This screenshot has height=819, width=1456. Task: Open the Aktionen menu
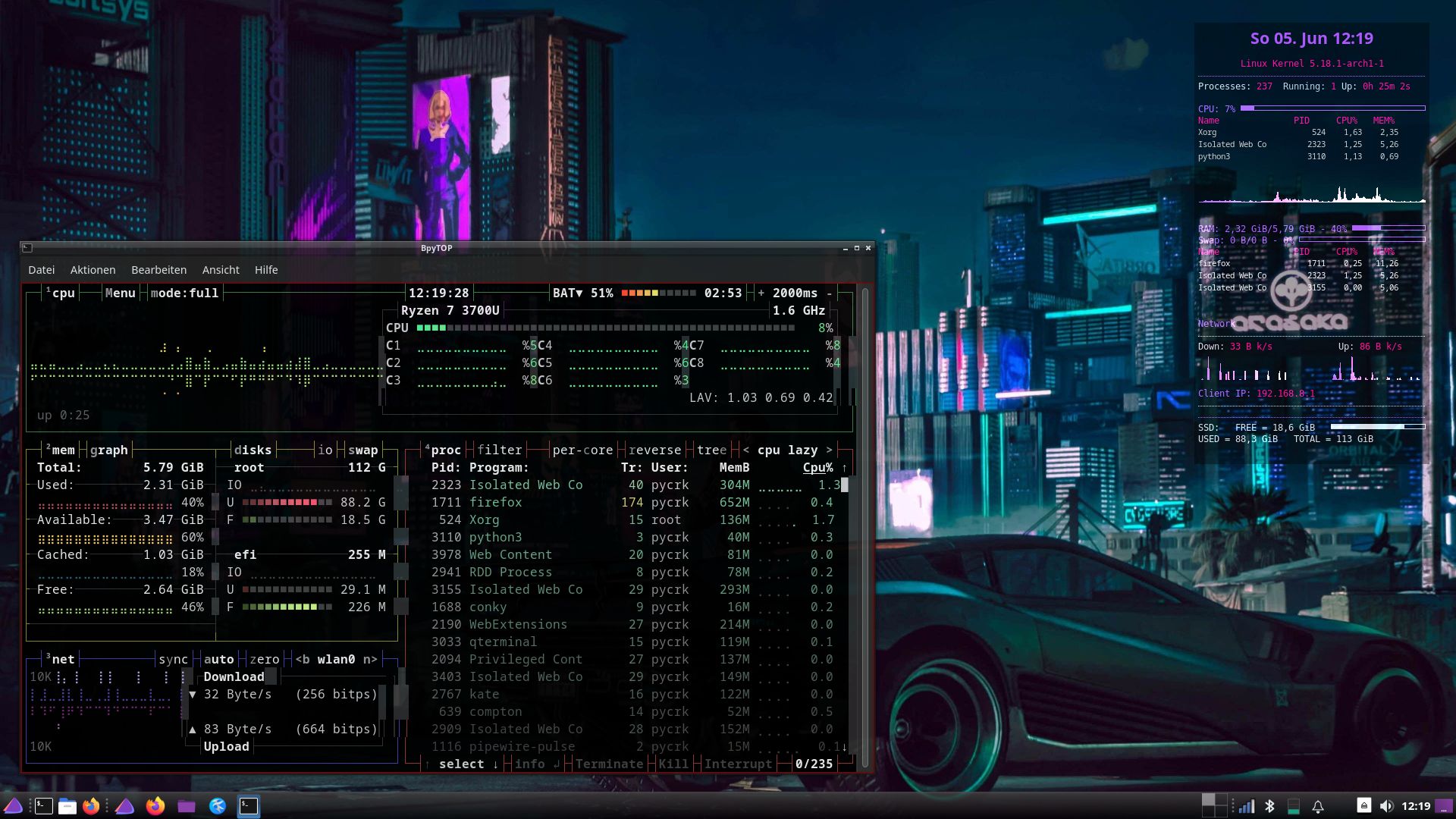coord(93,270)
